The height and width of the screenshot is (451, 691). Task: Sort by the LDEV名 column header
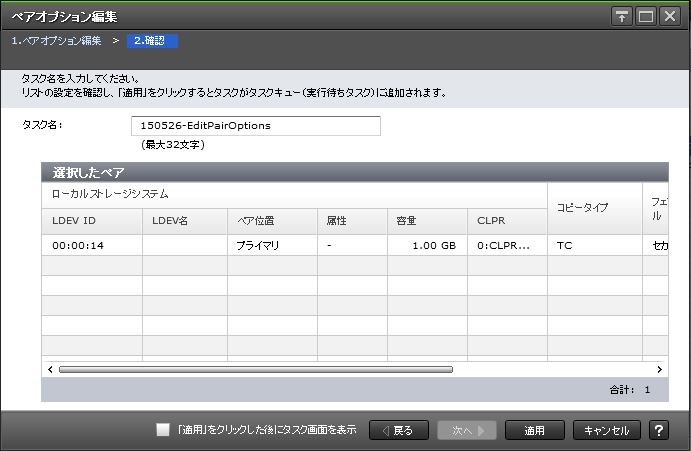pos(185,221)
